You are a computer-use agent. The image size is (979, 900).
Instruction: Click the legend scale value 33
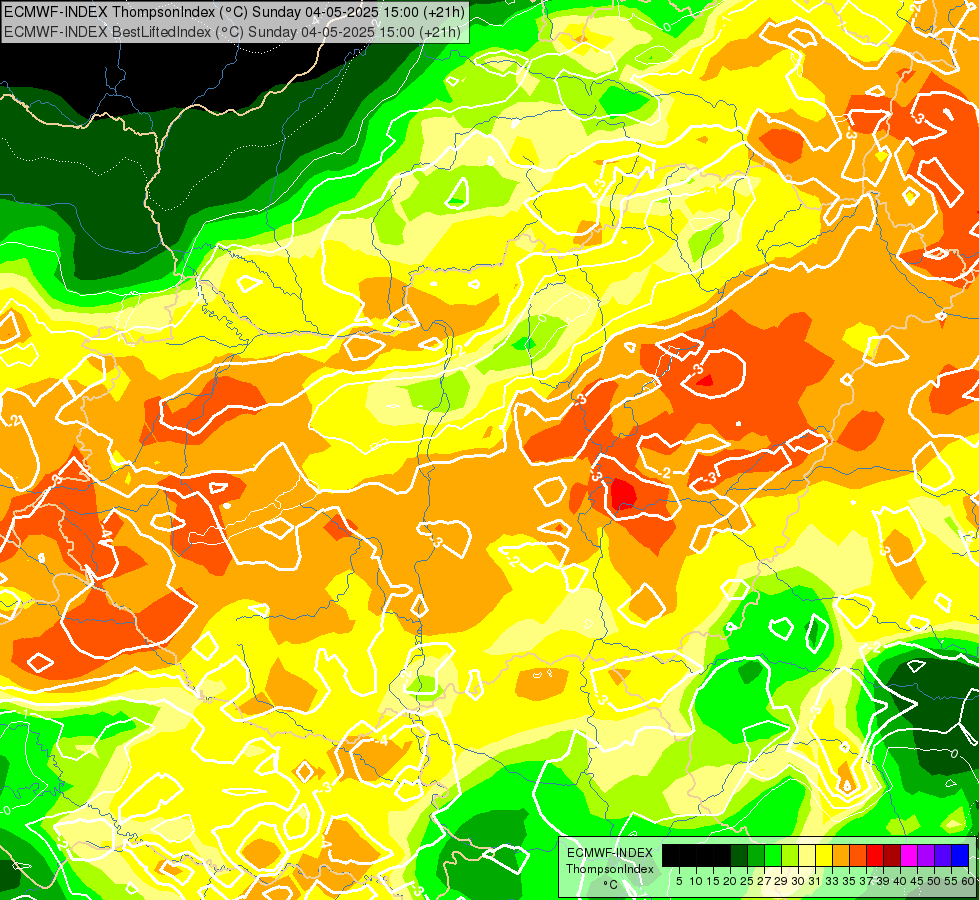tap(832, 881)
